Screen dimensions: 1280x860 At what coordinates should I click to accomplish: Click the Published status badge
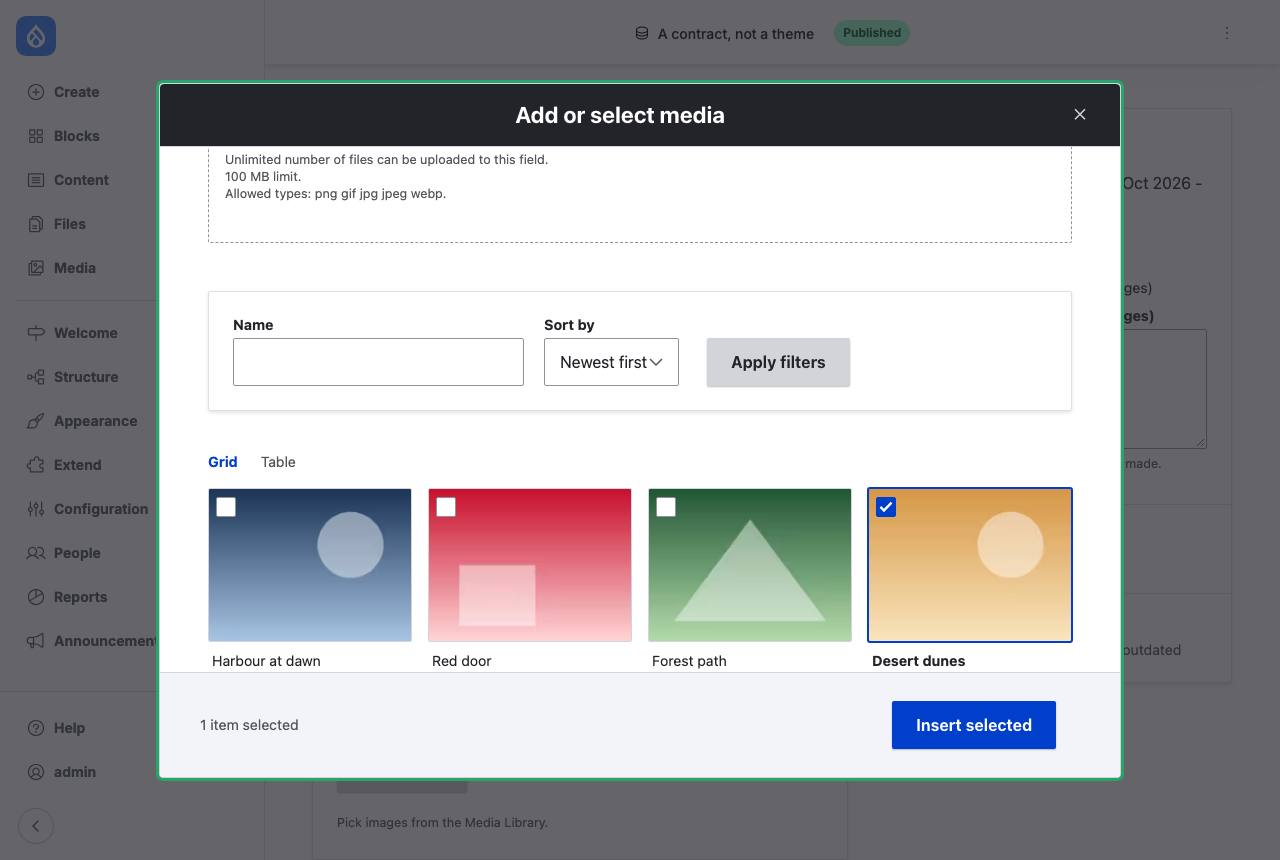coord(872,33)
